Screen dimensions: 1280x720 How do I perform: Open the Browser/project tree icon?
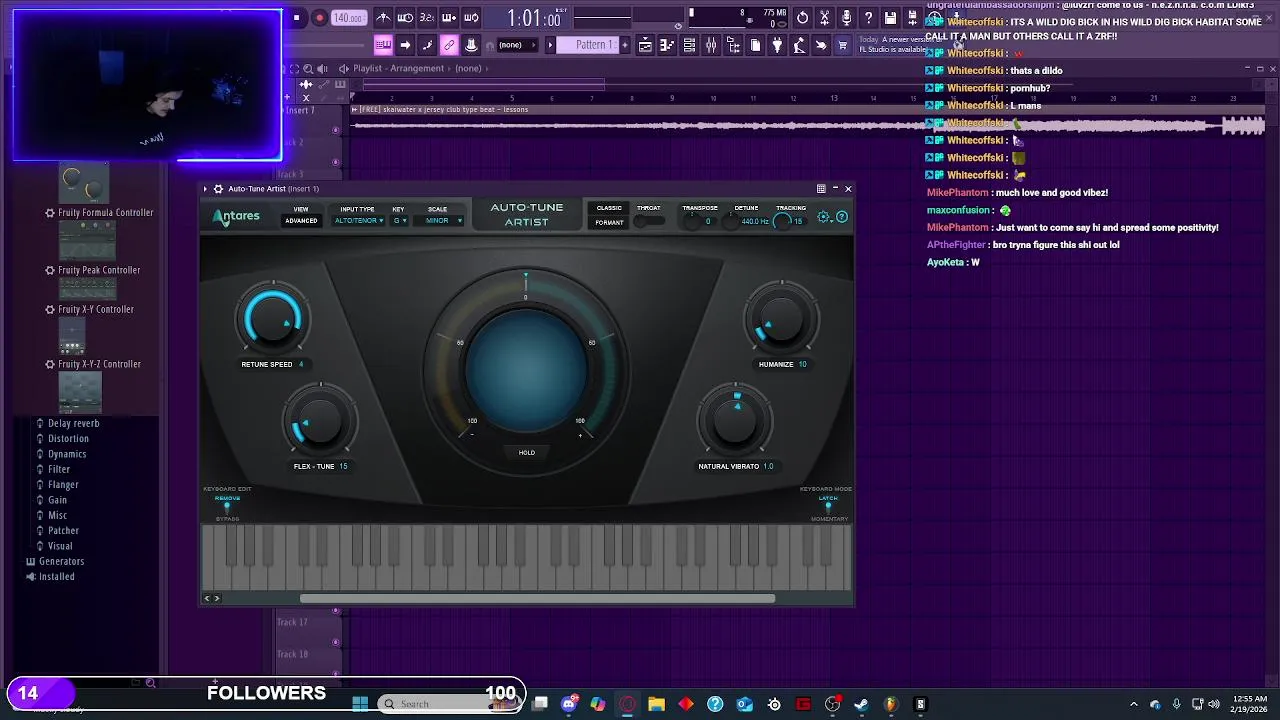pyautogui.click(x=733, y=45)
